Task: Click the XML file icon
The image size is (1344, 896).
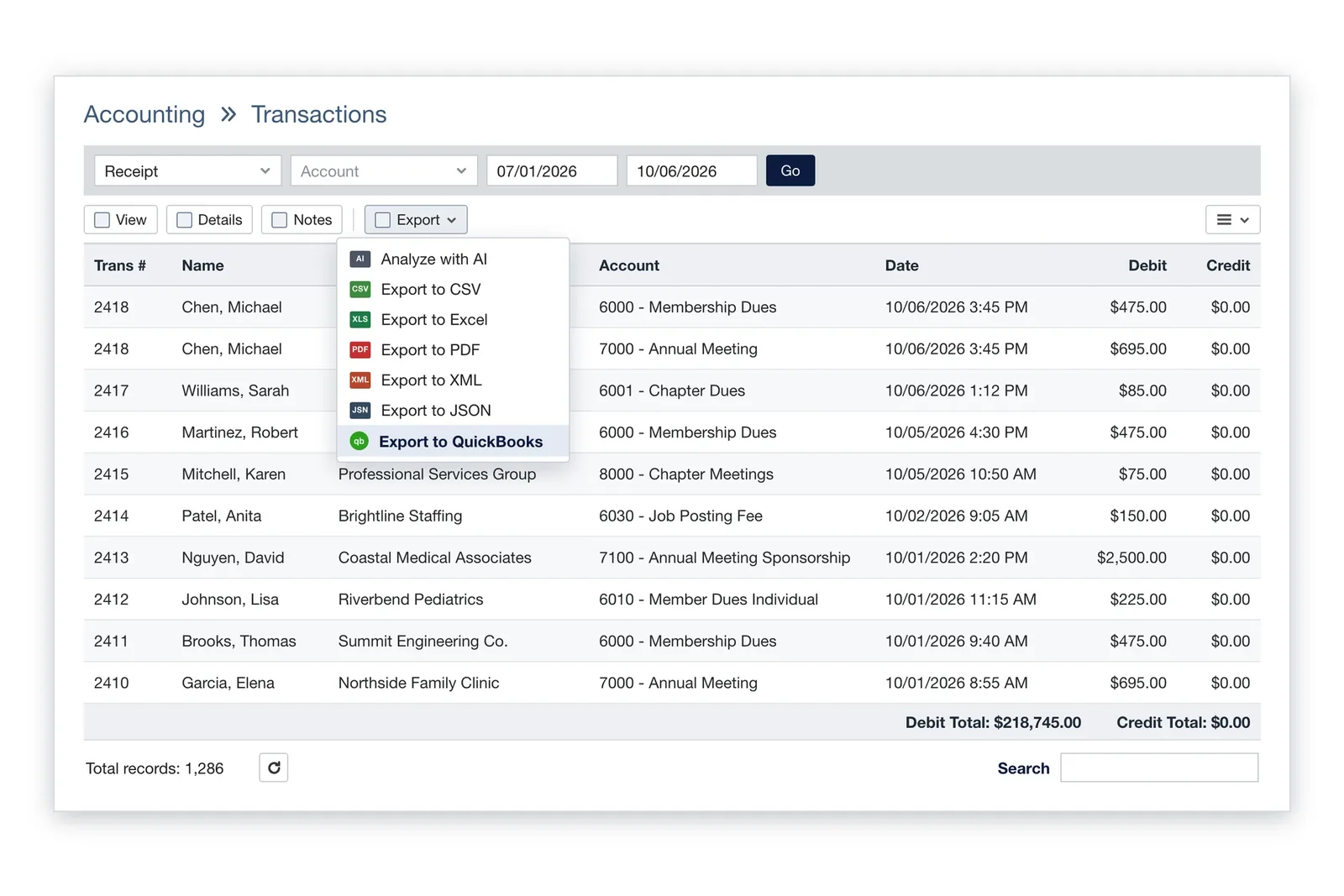Action: click(x=360, y=380)
